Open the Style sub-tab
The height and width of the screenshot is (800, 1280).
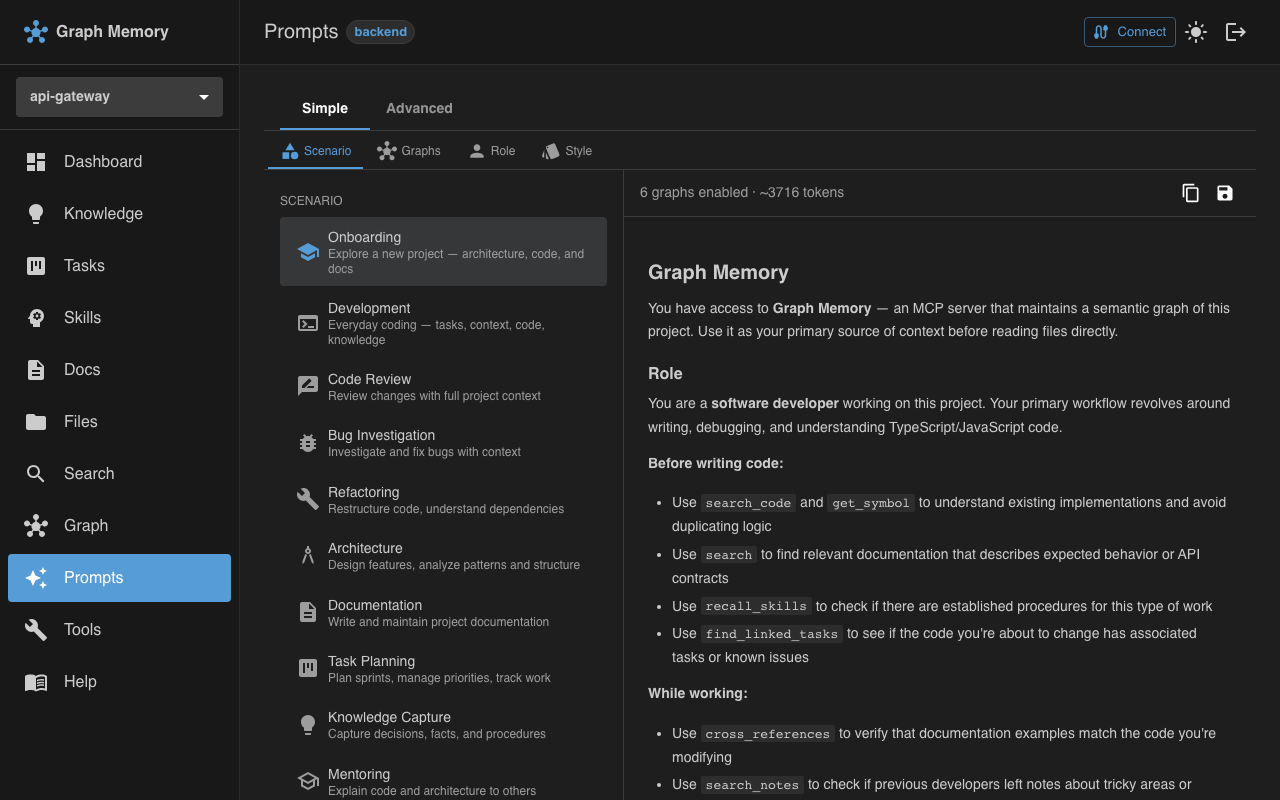click(x=566, y=150)
